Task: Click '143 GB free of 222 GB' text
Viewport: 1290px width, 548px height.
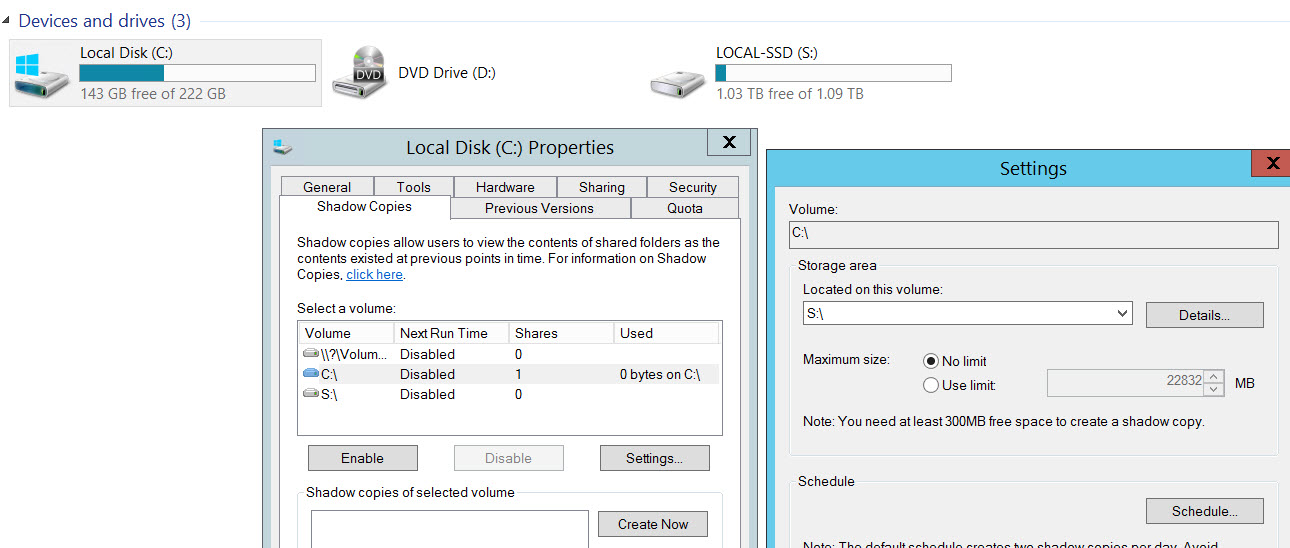Action: [153, 94]
